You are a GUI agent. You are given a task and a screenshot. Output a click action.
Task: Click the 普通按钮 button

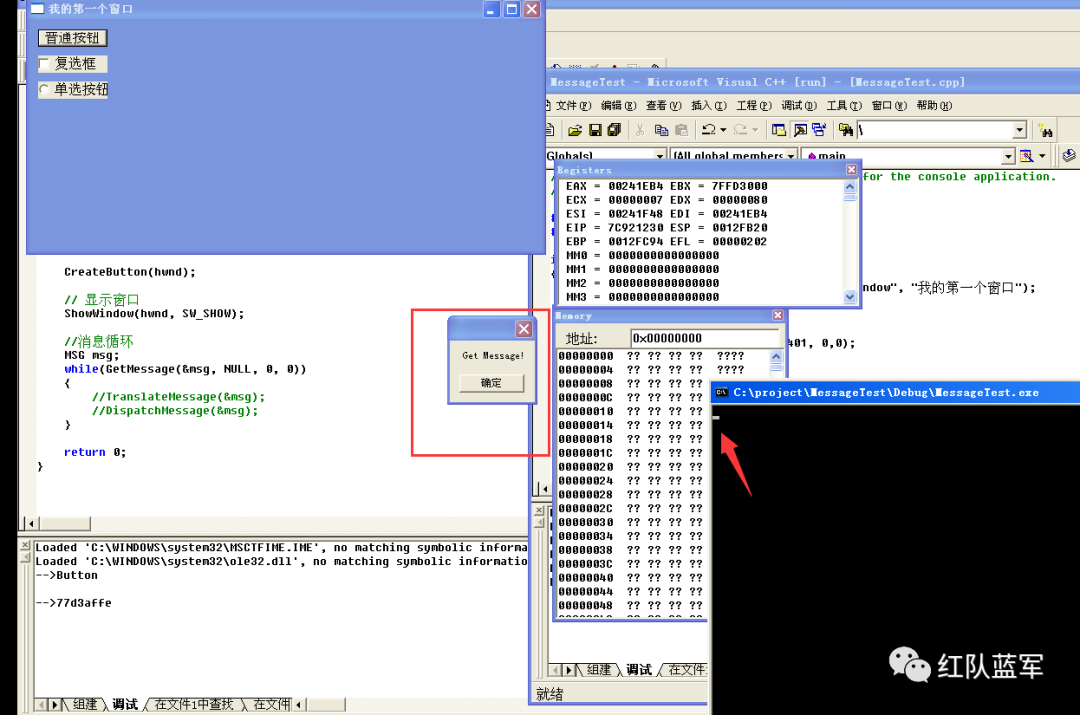tap(72, 38)
